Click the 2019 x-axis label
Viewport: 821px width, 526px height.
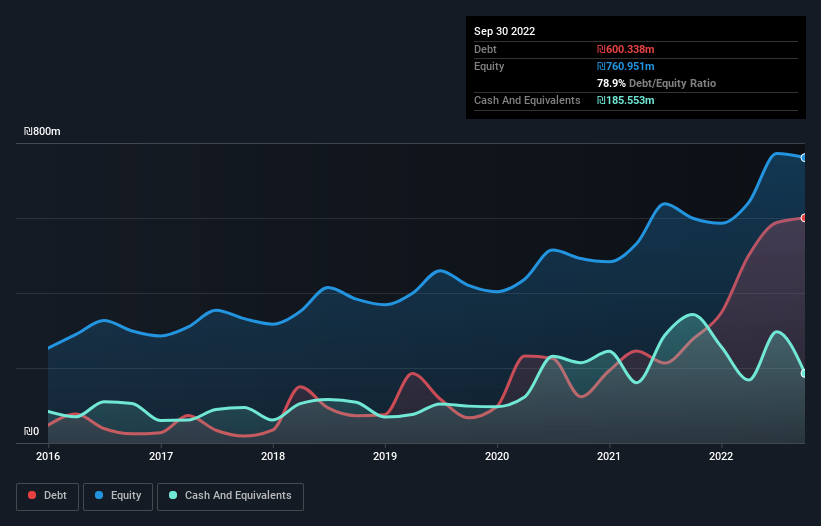click(385, 456)
